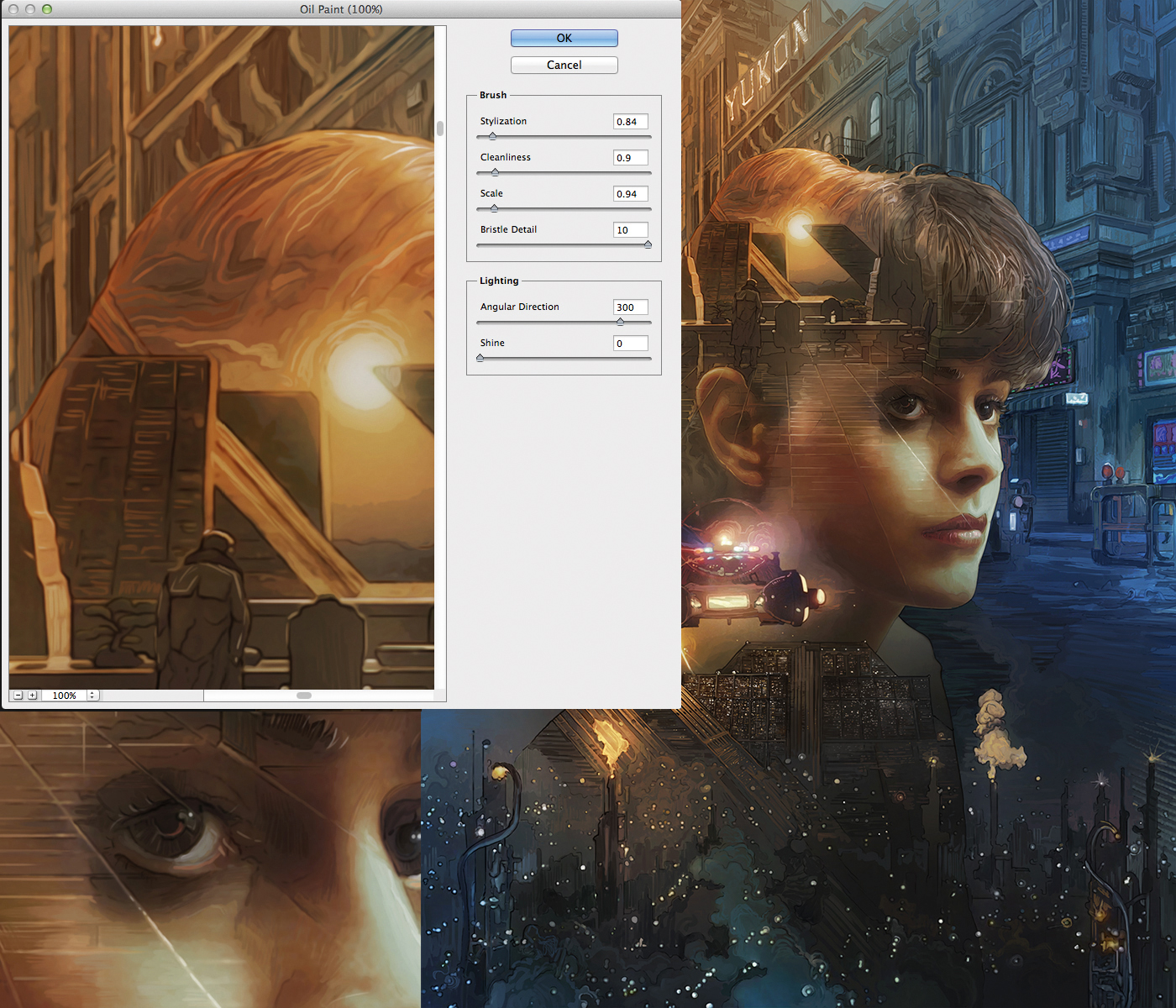The image size is (1176, 1008).
Task: Click the Angular Direction label
Action: (x=519, y=307)
